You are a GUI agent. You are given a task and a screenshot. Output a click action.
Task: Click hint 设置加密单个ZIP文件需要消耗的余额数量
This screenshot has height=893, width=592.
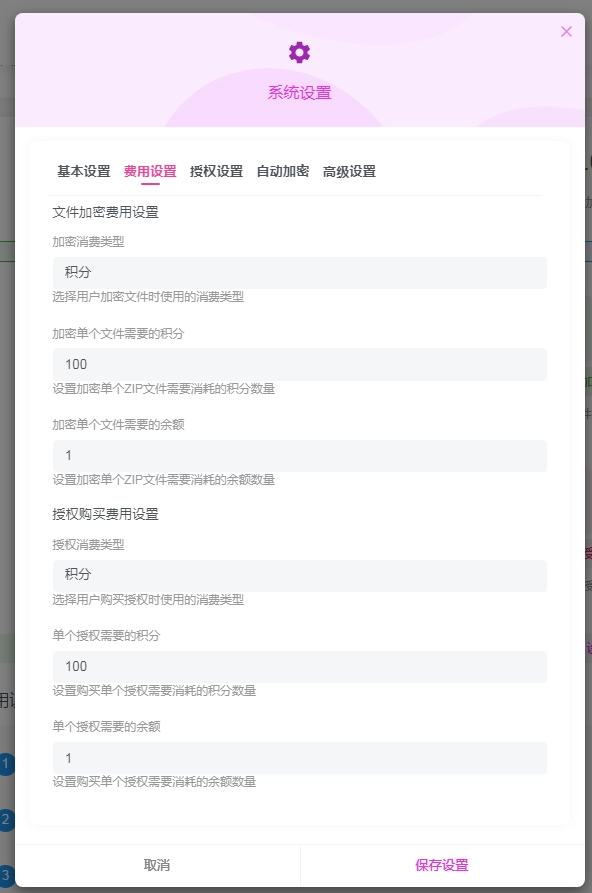(164, 480)
